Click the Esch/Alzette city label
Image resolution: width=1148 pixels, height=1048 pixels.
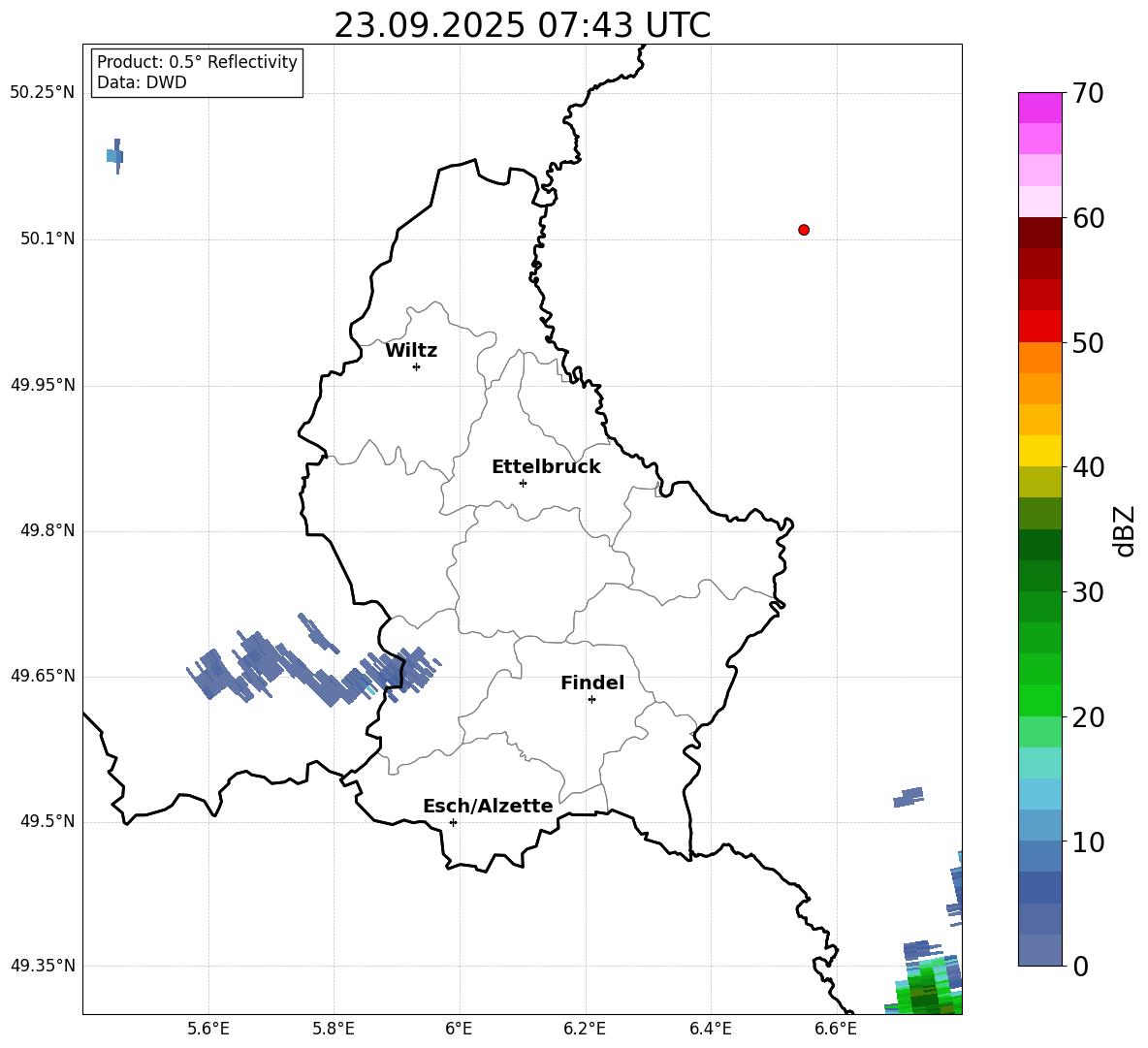click(x=488, y=806)
